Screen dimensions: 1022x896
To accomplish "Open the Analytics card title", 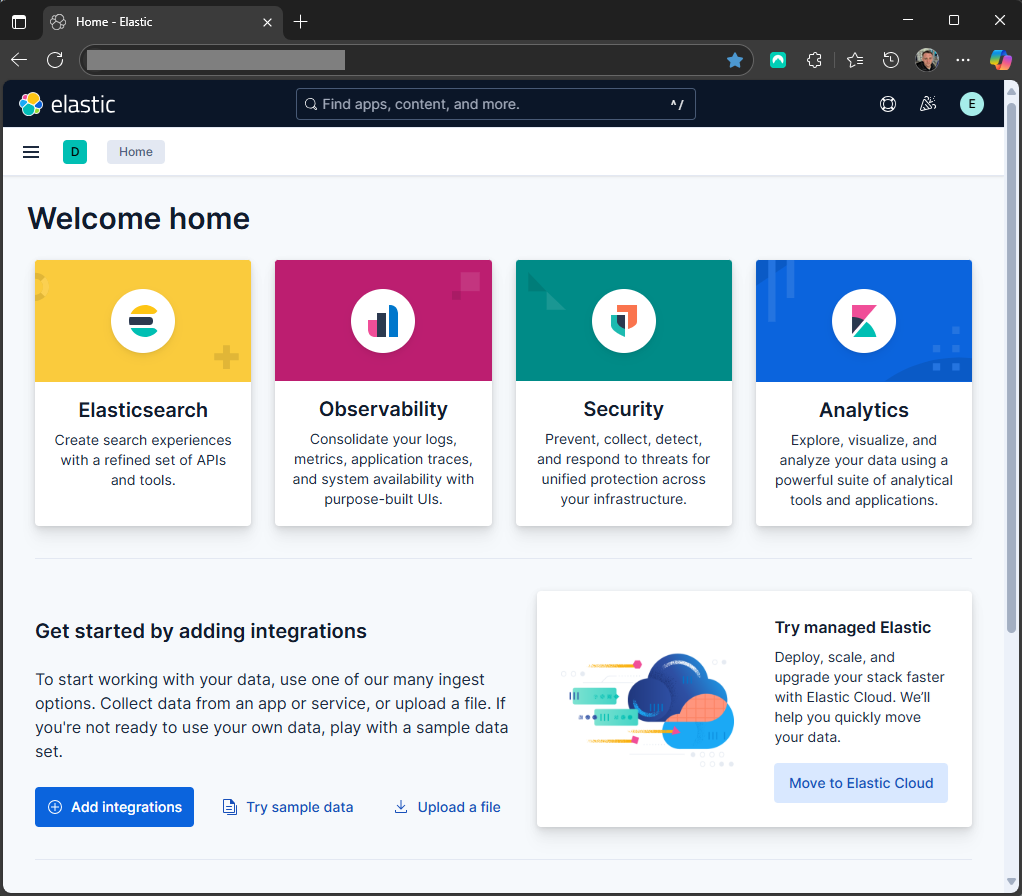I will pos(864,410).
